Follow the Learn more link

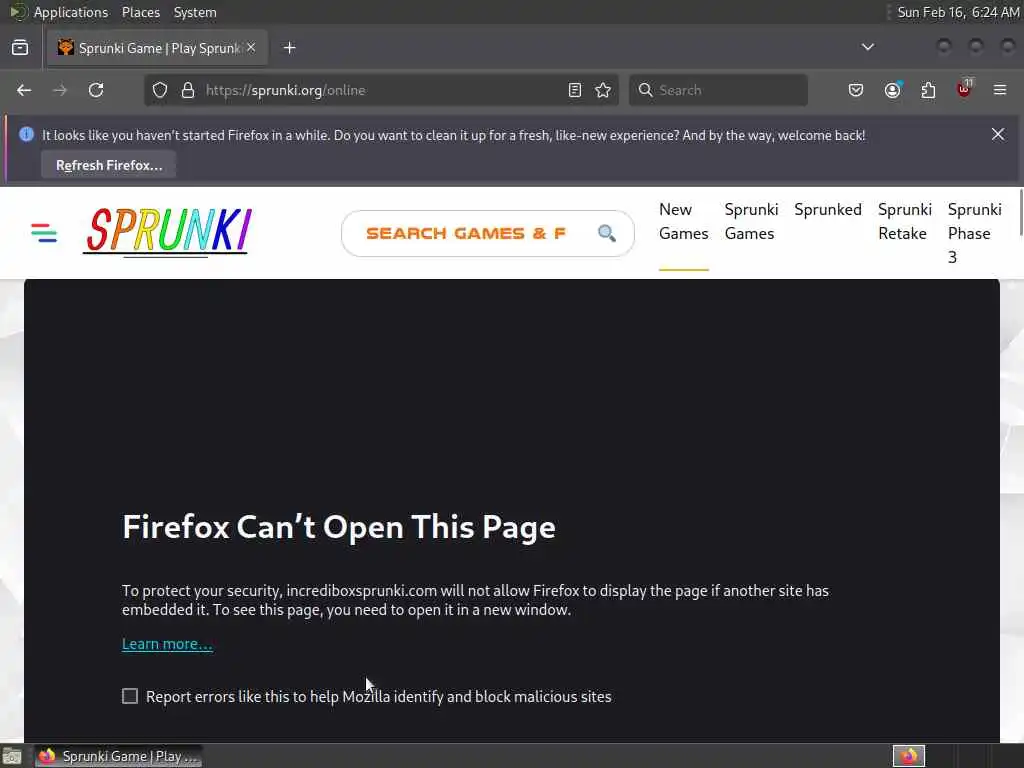(167, 644)
